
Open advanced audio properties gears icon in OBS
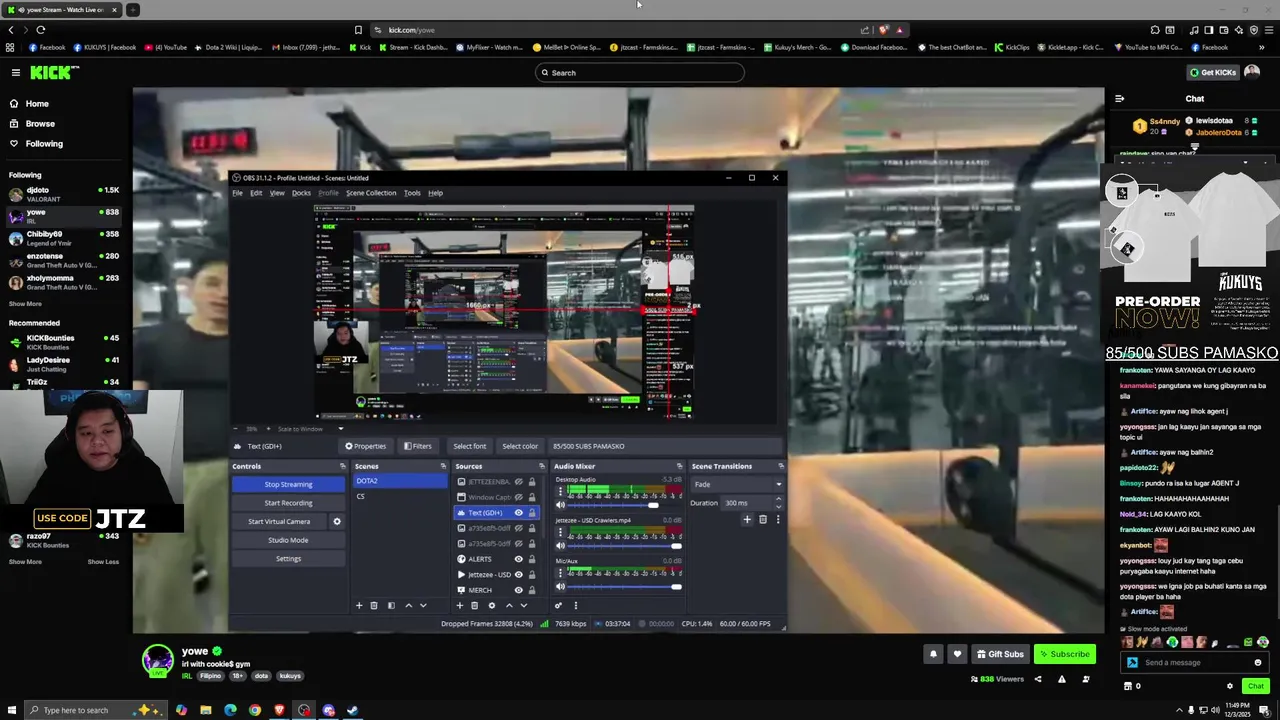[x=558, y=605]
